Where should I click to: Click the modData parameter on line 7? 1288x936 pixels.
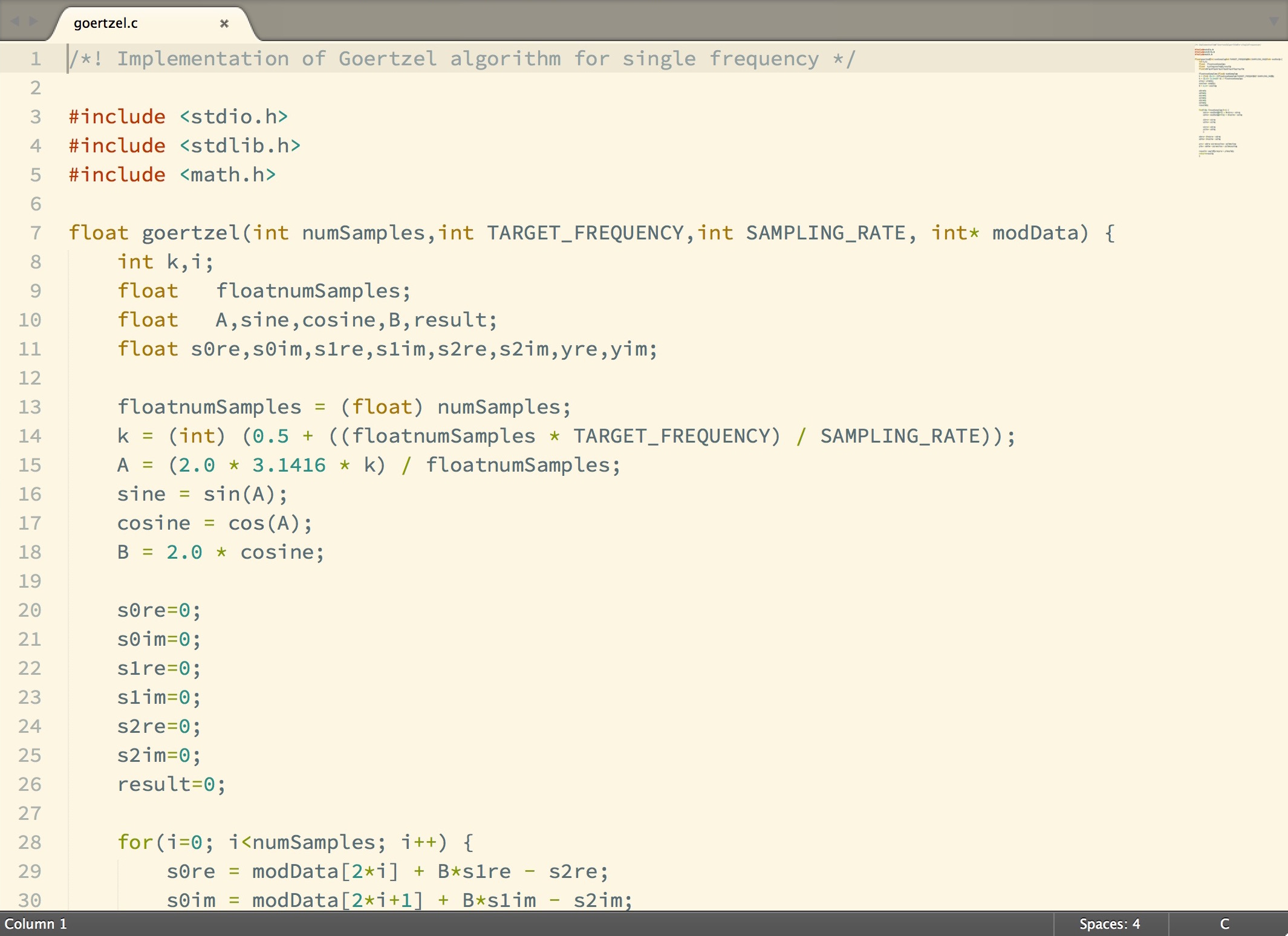tap(1035, 233)
